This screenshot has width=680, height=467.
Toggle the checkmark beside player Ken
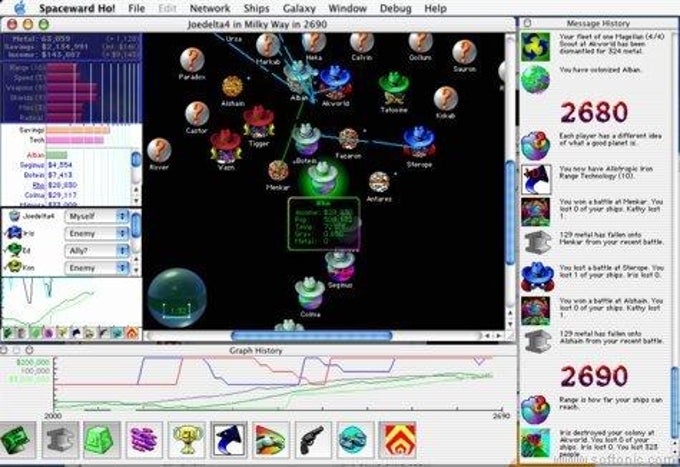pyautogui.click(x=6, y=268)
